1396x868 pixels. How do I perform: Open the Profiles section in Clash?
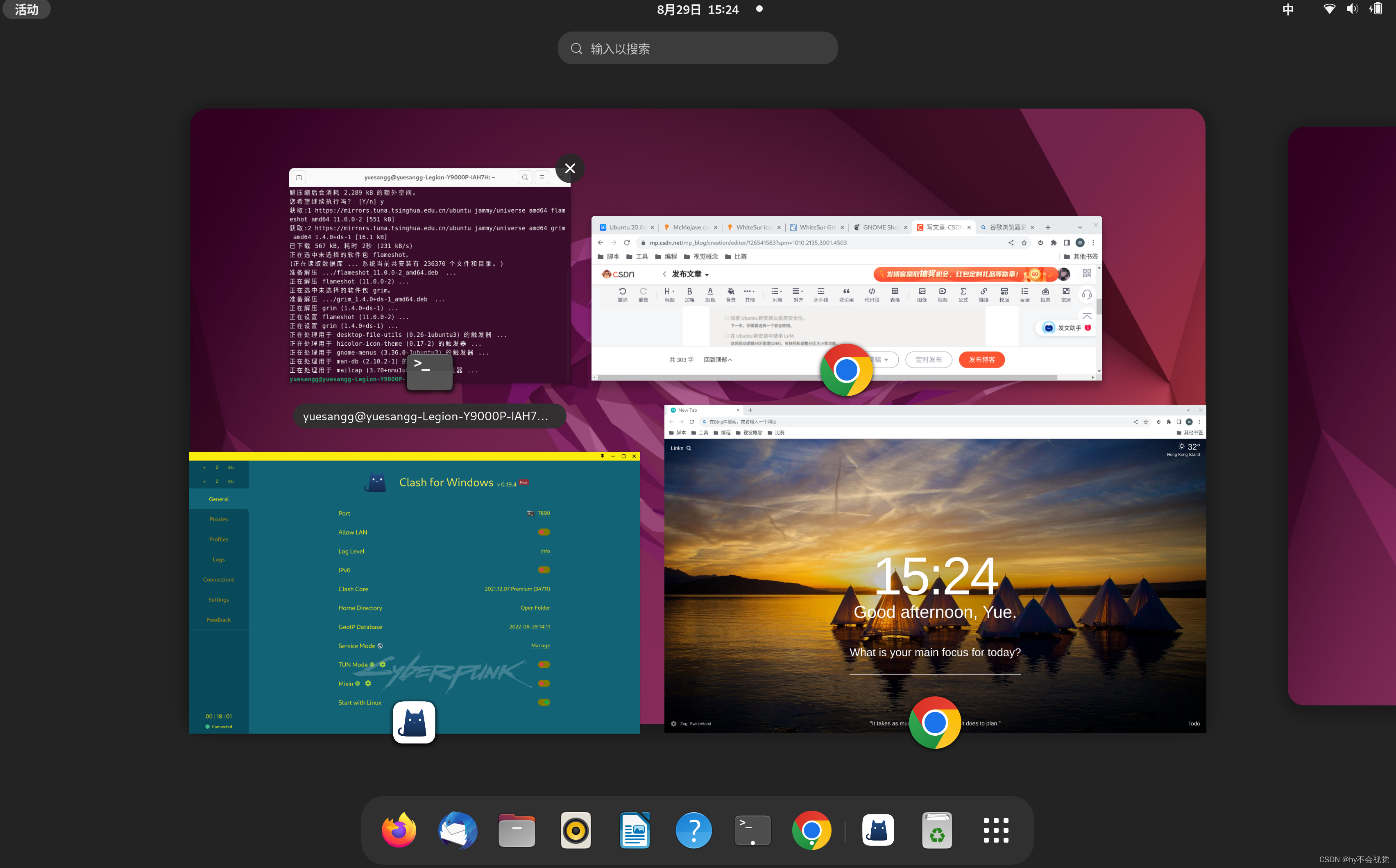pyautogui.click(x=219, y=539)
